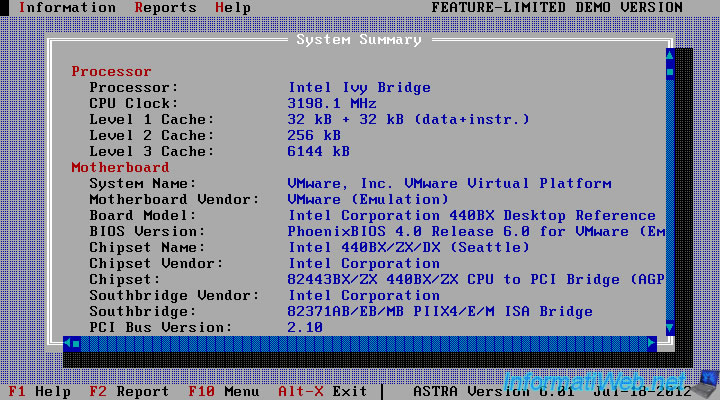This screenshot has width=720, height=400.
Task: Click the 'Southbridge Vendor:' label
Action: [x=174, y=295]
